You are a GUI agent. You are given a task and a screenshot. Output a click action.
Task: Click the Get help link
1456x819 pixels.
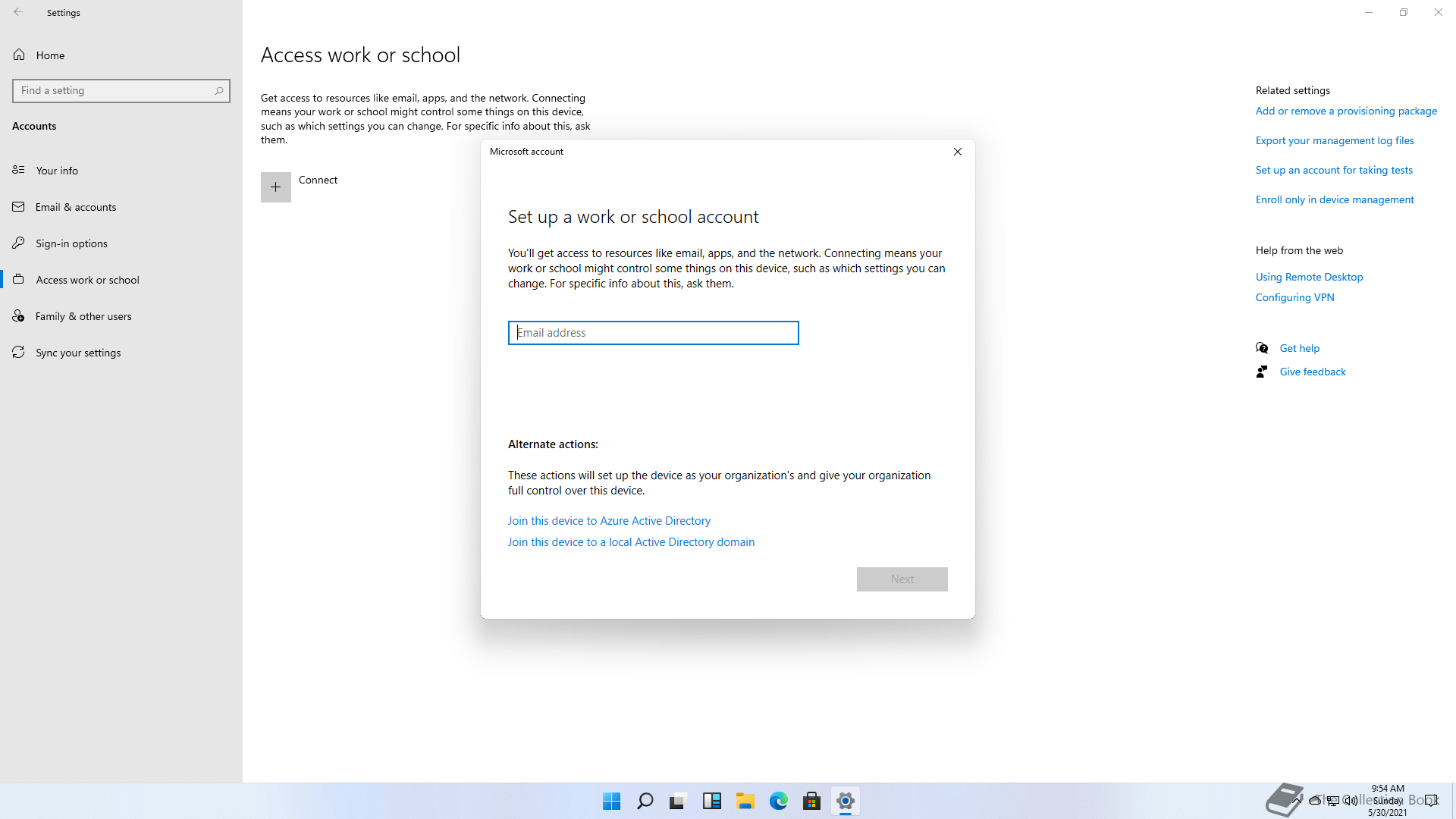1300,348
